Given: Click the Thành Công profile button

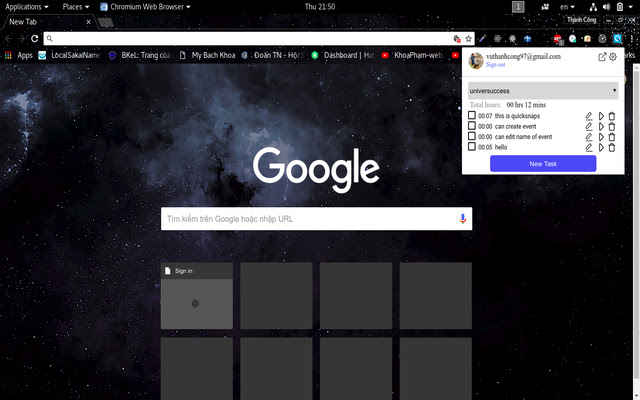Looking at the screenshot, I should click(x=581, y=20).
